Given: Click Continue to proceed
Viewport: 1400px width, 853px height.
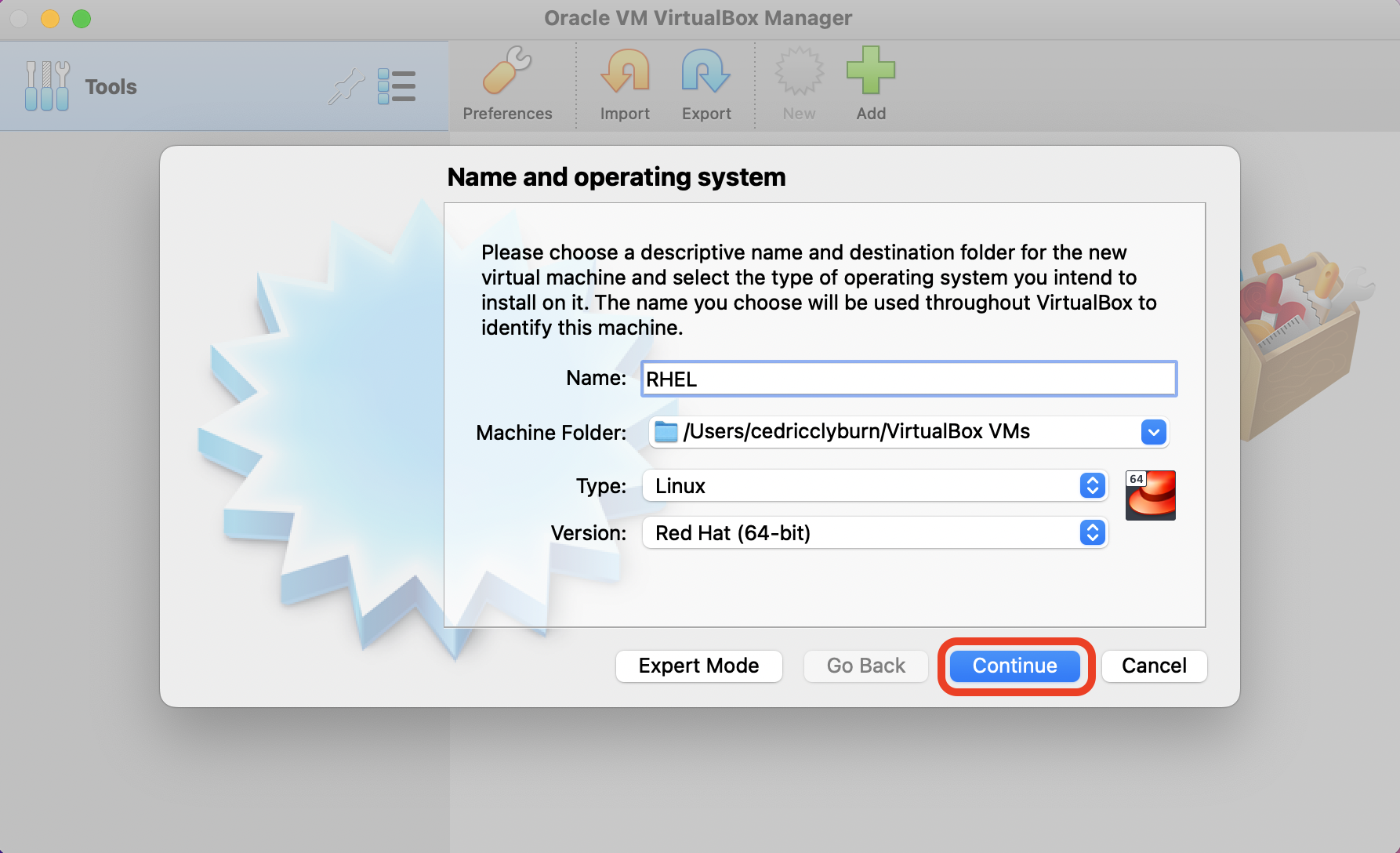Looking at the screenshot, I should point(1014,666).
